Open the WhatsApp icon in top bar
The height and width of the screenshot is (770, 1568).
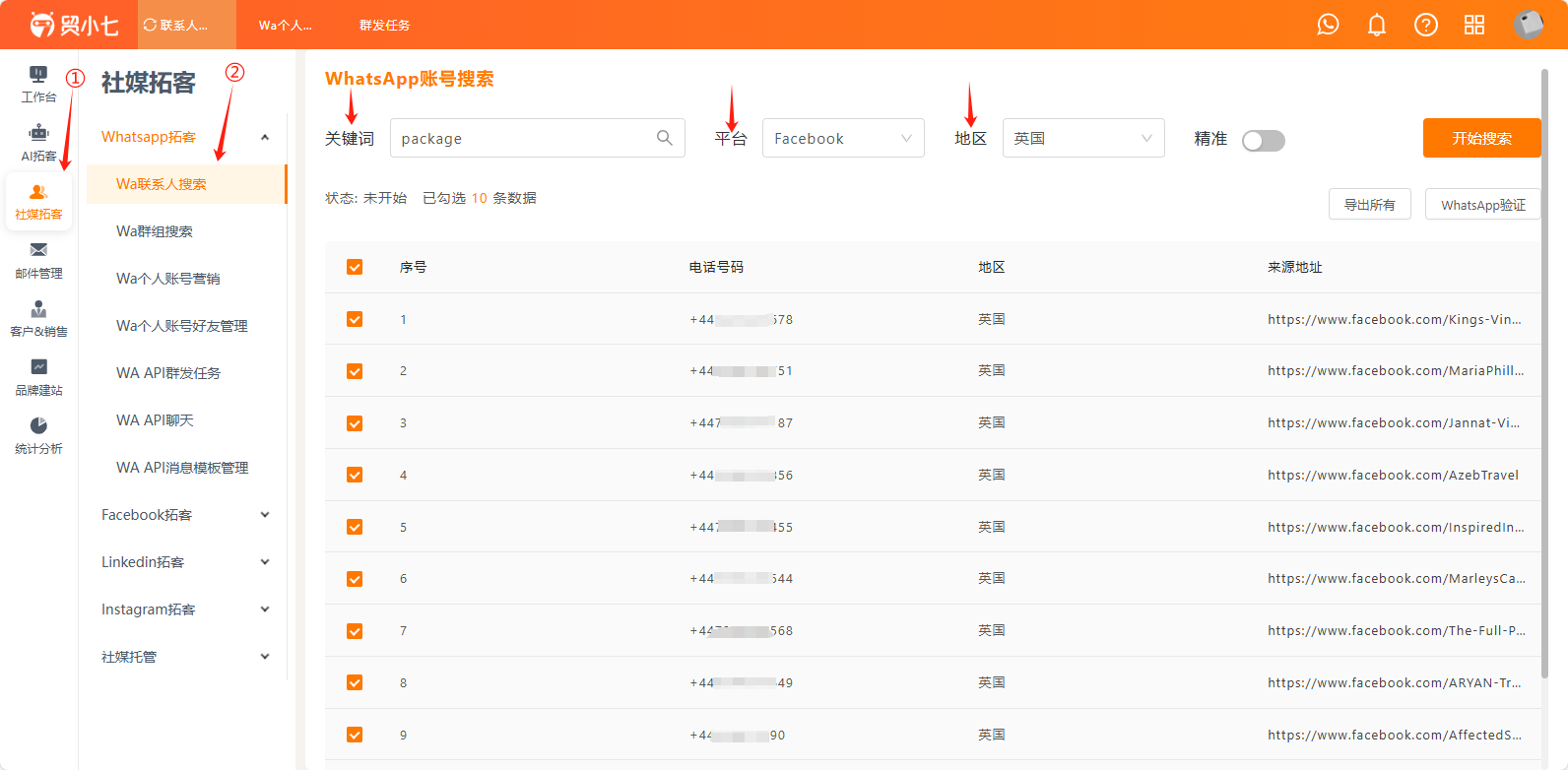(x=1328, y=25)
